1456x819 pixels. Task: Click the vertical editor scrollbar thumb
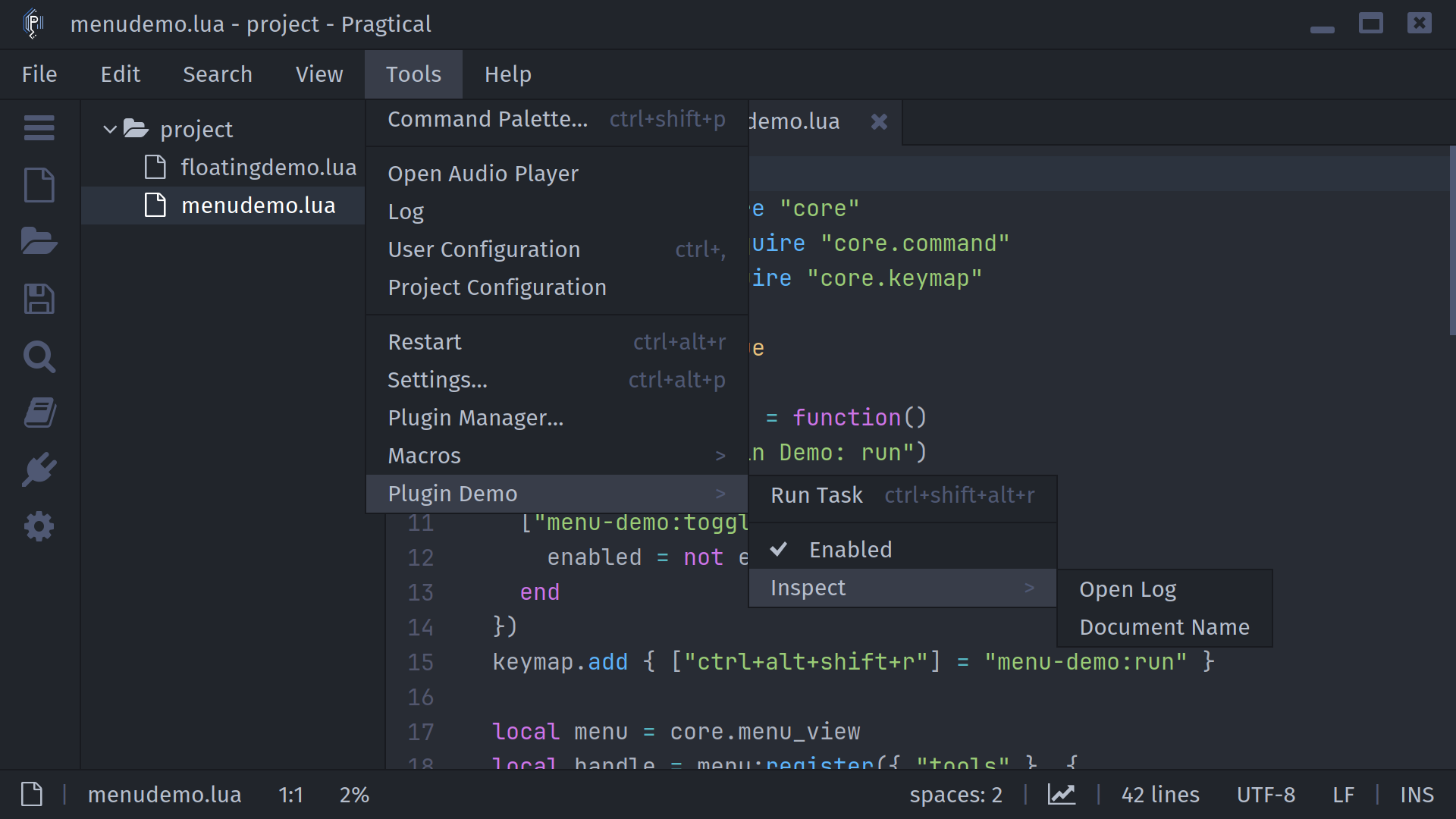1452,240
